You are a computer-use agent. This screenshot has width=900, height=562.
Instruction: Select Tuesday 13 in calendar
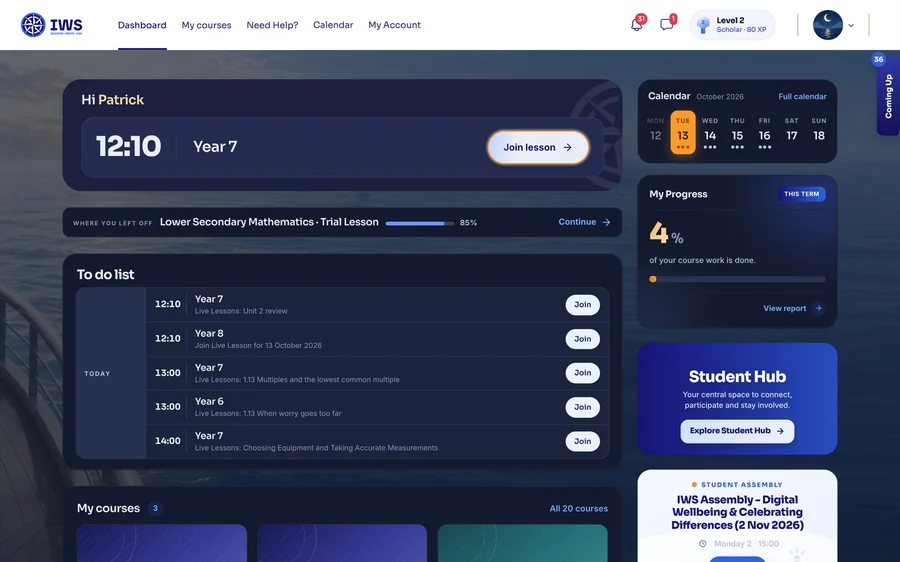click(682, 132)
